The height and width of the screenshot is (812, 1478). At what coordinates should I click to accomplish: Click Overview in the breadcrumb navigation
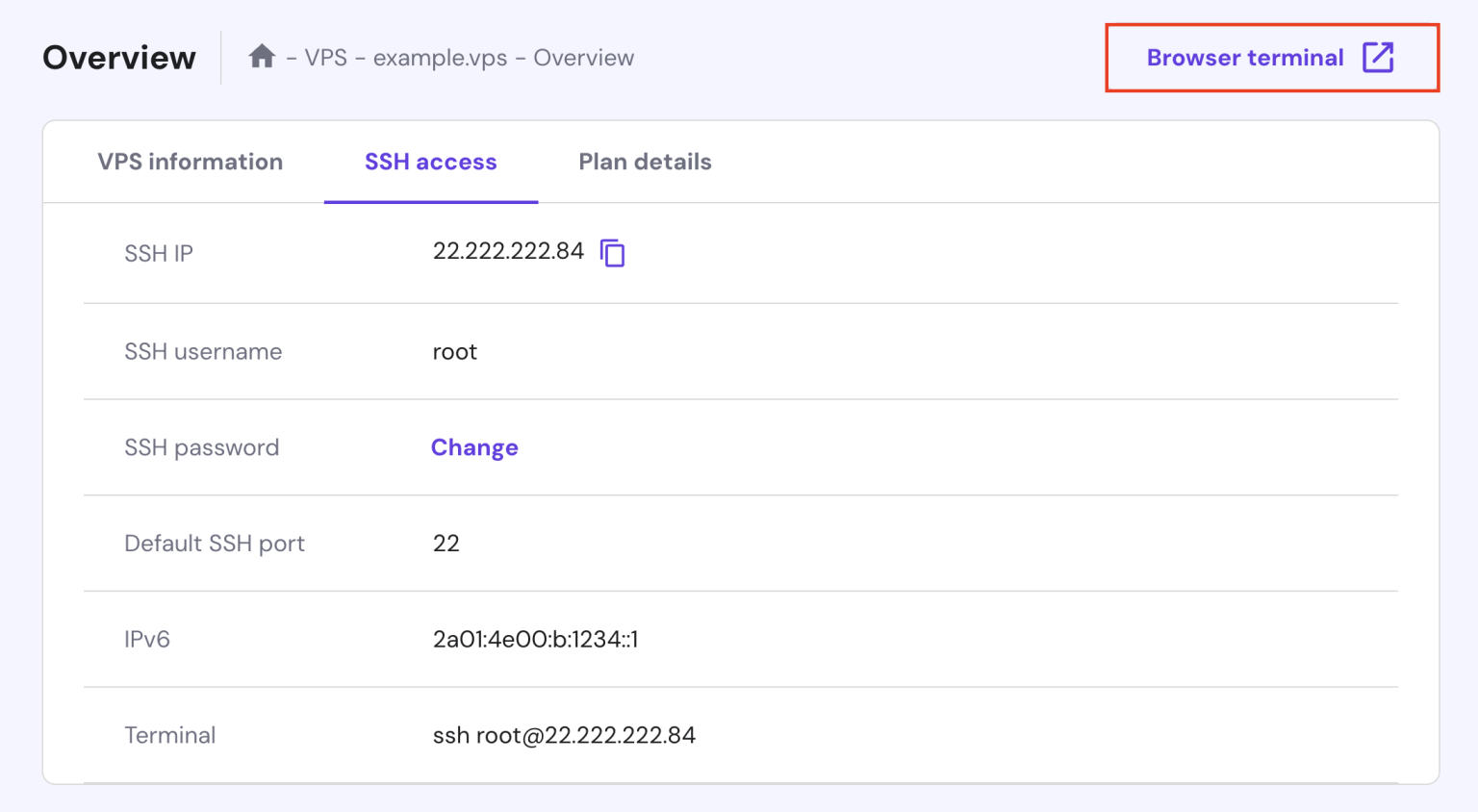pyautogui.click(x=585, y=57)
